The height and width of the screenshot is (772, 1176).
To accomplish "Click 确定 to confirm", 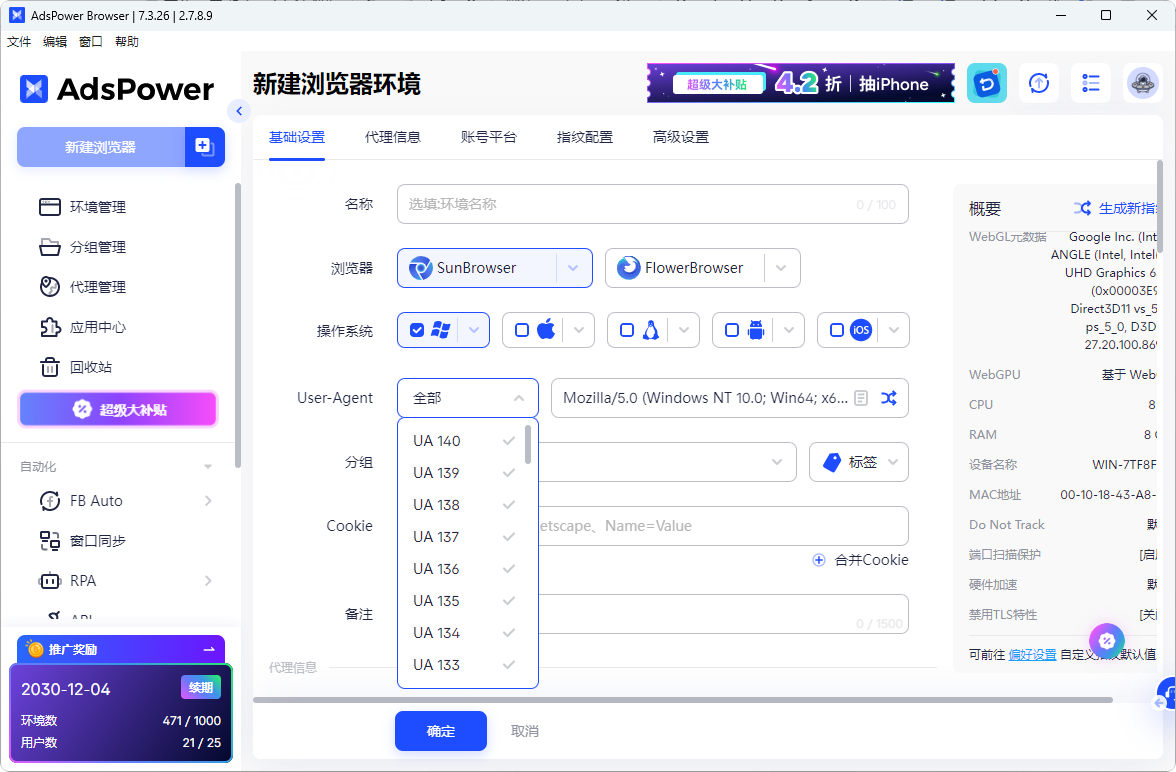I will click(441, 731).
